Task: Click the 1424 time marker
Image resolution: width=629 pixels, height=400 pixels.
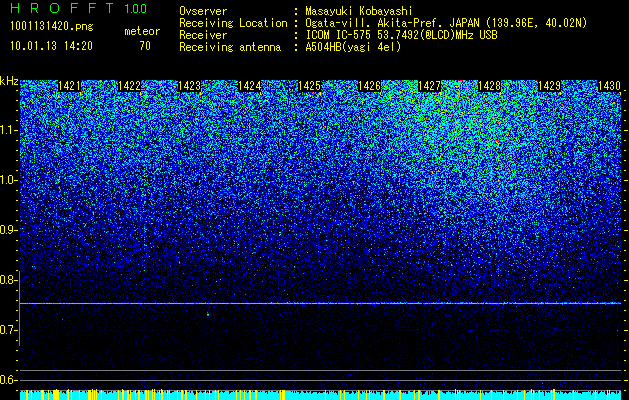Action: (x=250, y=86)
